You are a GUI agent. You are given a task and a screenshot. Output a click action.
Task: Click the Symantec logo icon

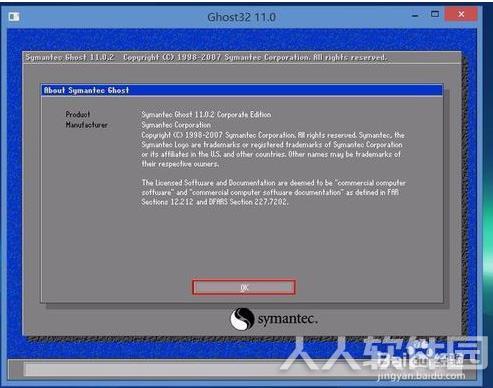242,319
